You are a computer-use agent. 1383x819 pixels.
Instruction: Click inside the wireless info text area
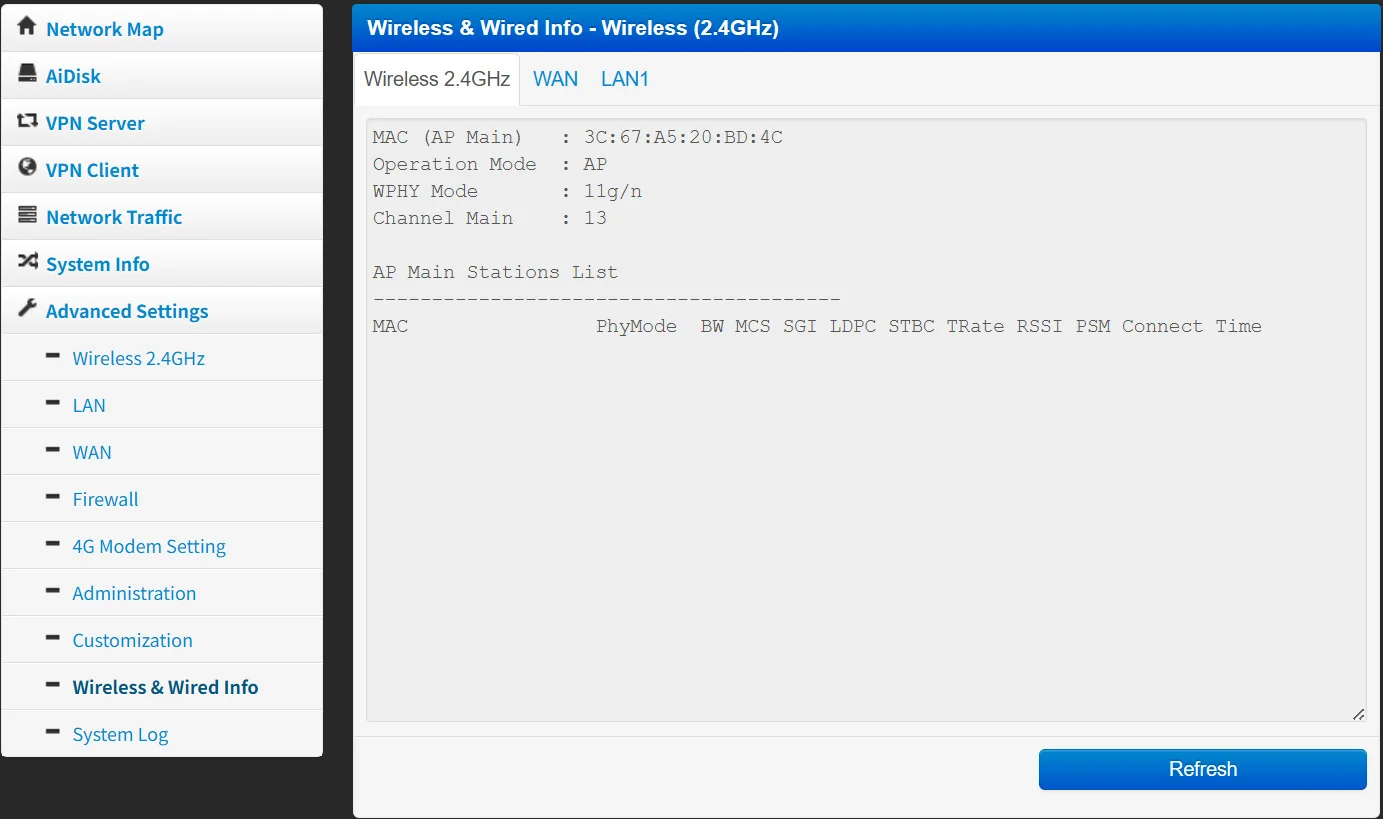(x=866, y=420)
